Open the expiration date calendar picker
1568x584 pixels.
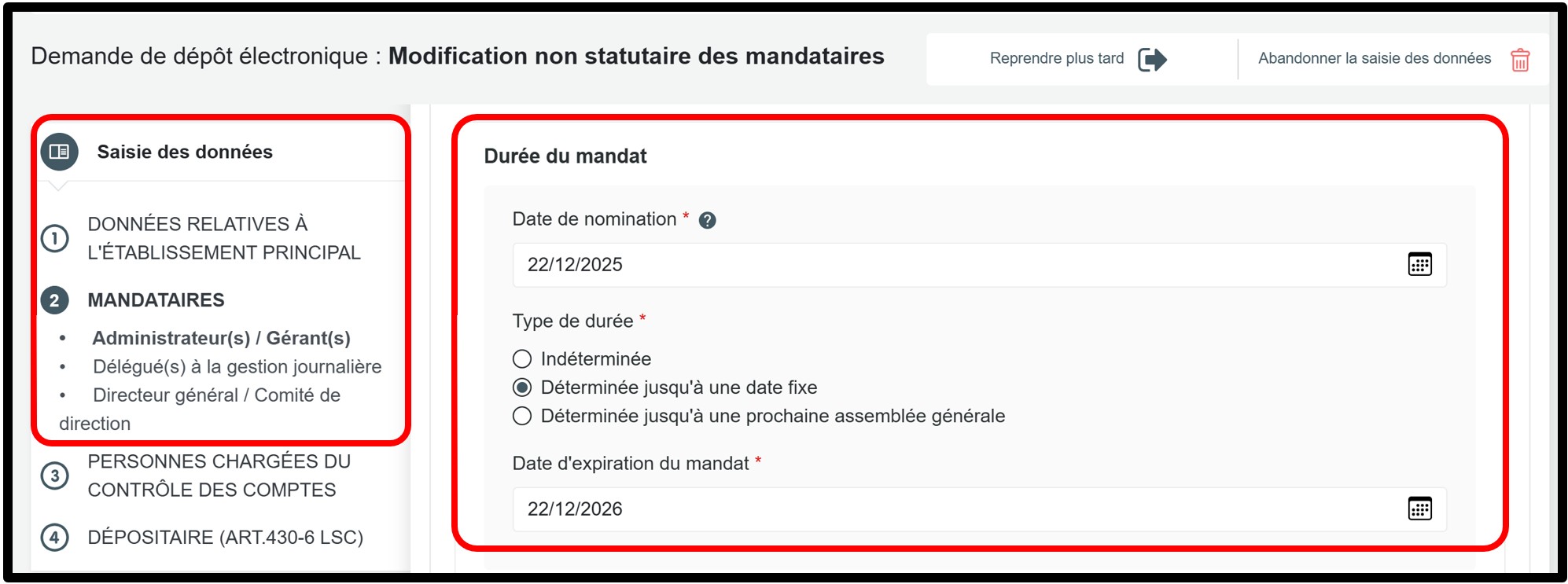[x=1419, y=509]
